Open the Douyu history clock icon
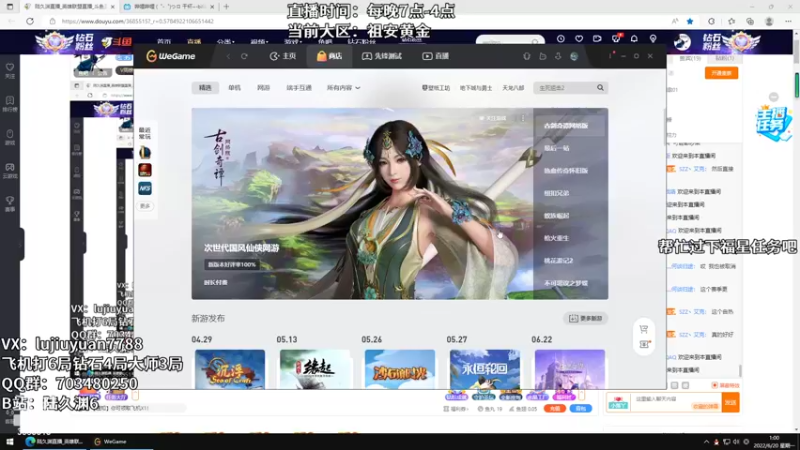The width and height of the screenshot is (800, 450). tap(561, 39)
